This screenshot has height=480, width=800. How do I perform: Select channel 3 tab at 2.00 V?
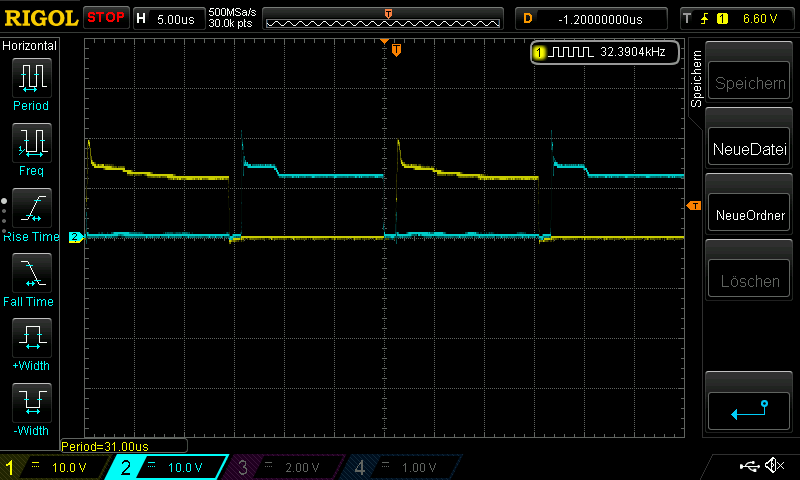pos(285,467)
